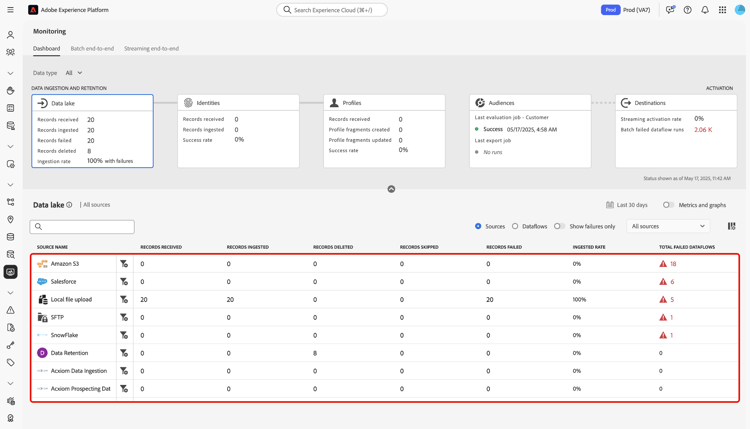Image resolution: width=750 pixels, height=429 pixels.
Task: Click the Data lake search field
Action: 82,227
